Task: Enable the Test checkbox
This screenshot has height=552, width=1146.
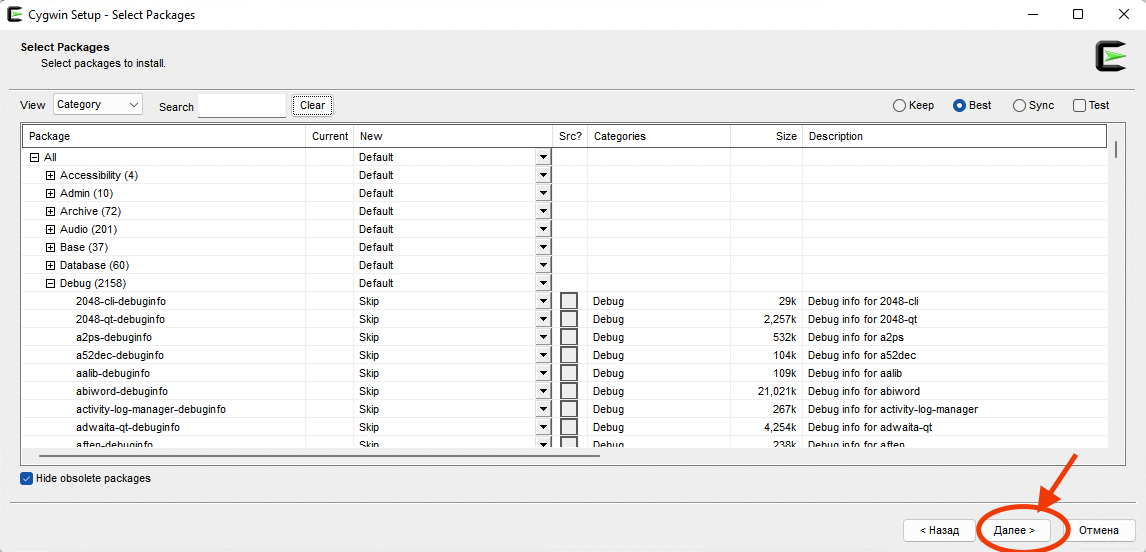Action: pos(1079,105)
